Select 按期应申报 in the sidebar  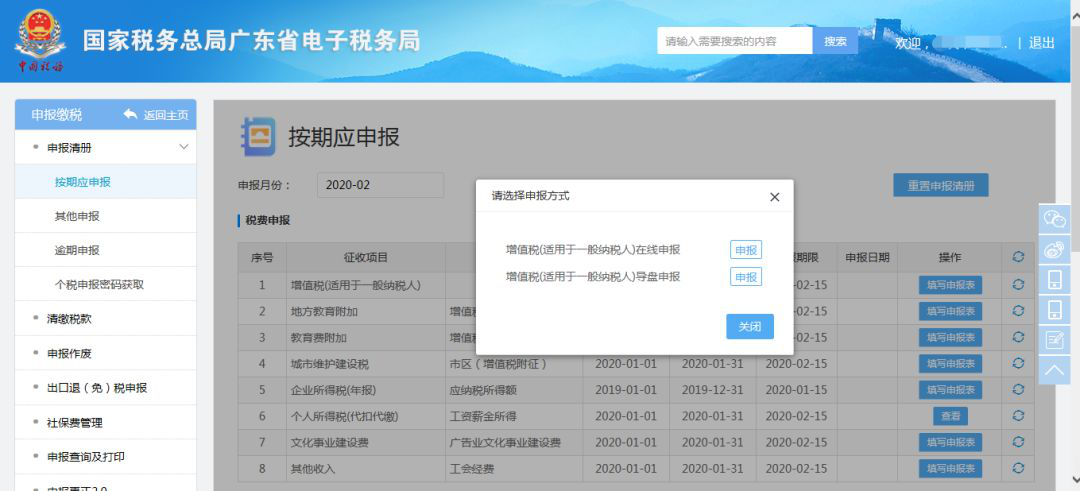105,182
